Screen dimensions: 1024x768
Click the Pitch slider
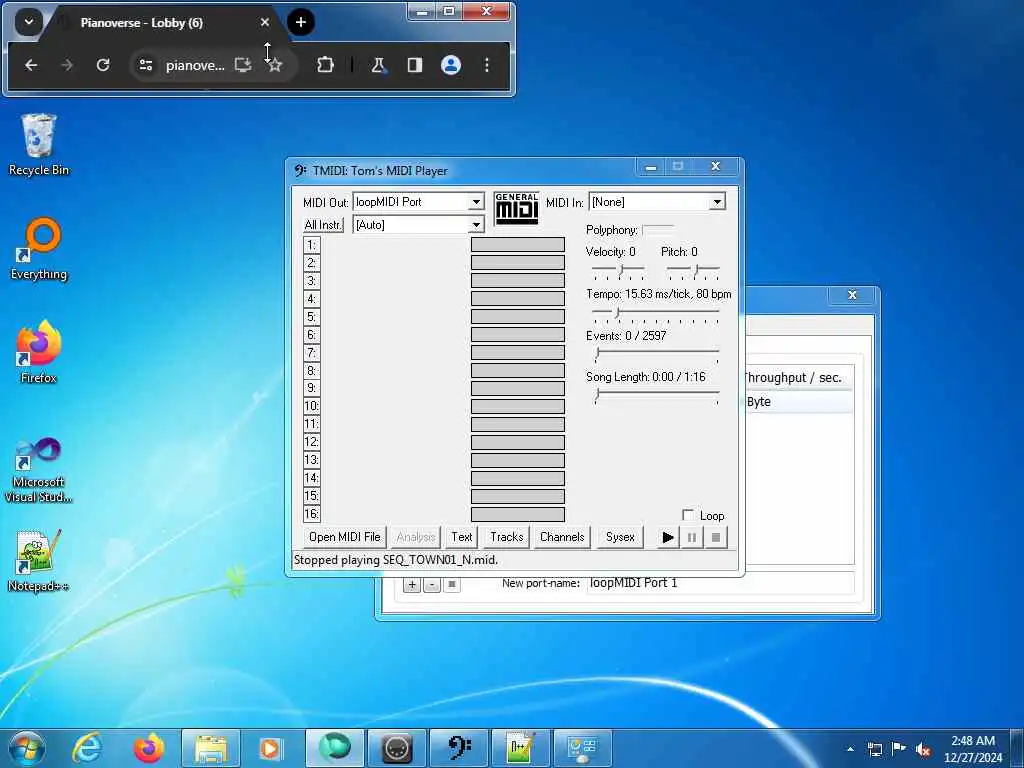point(693,271)
